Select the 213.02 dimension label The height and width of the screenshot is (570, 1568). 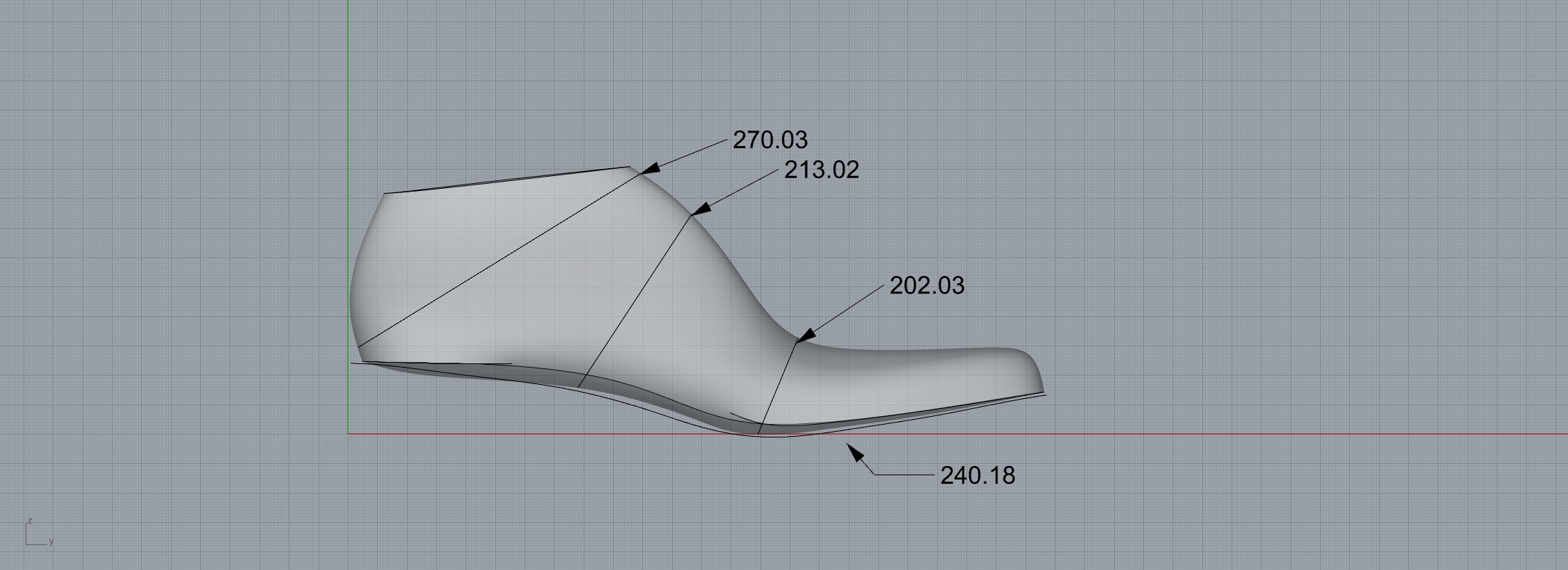822,170
